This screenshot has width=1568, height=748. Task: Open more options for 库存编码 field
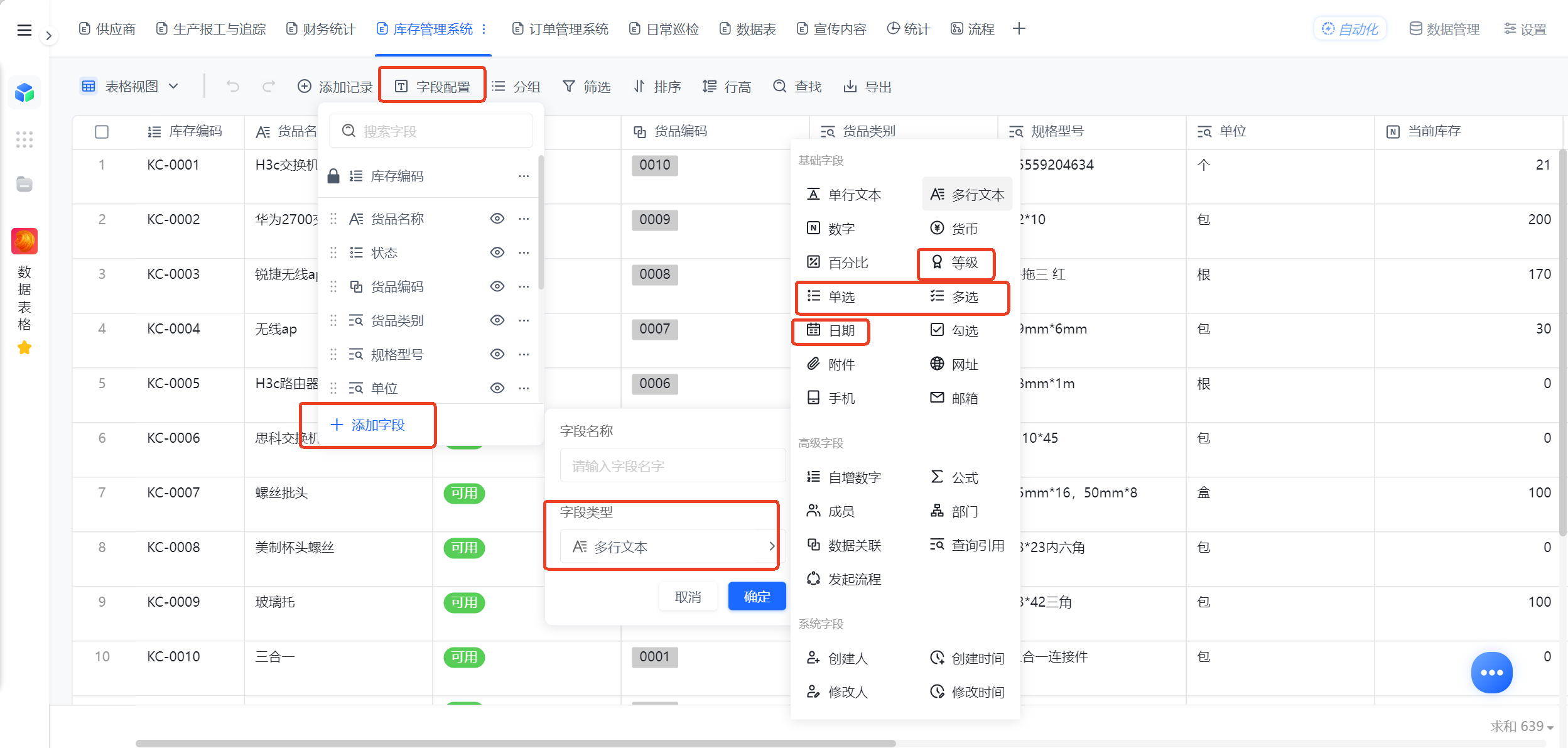[524, 176]
